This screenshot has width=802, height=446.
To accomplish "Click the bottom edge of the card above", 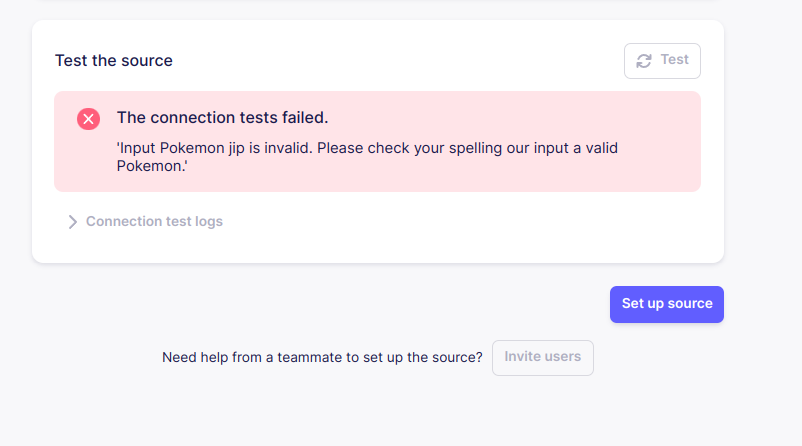I will (377, 1).
